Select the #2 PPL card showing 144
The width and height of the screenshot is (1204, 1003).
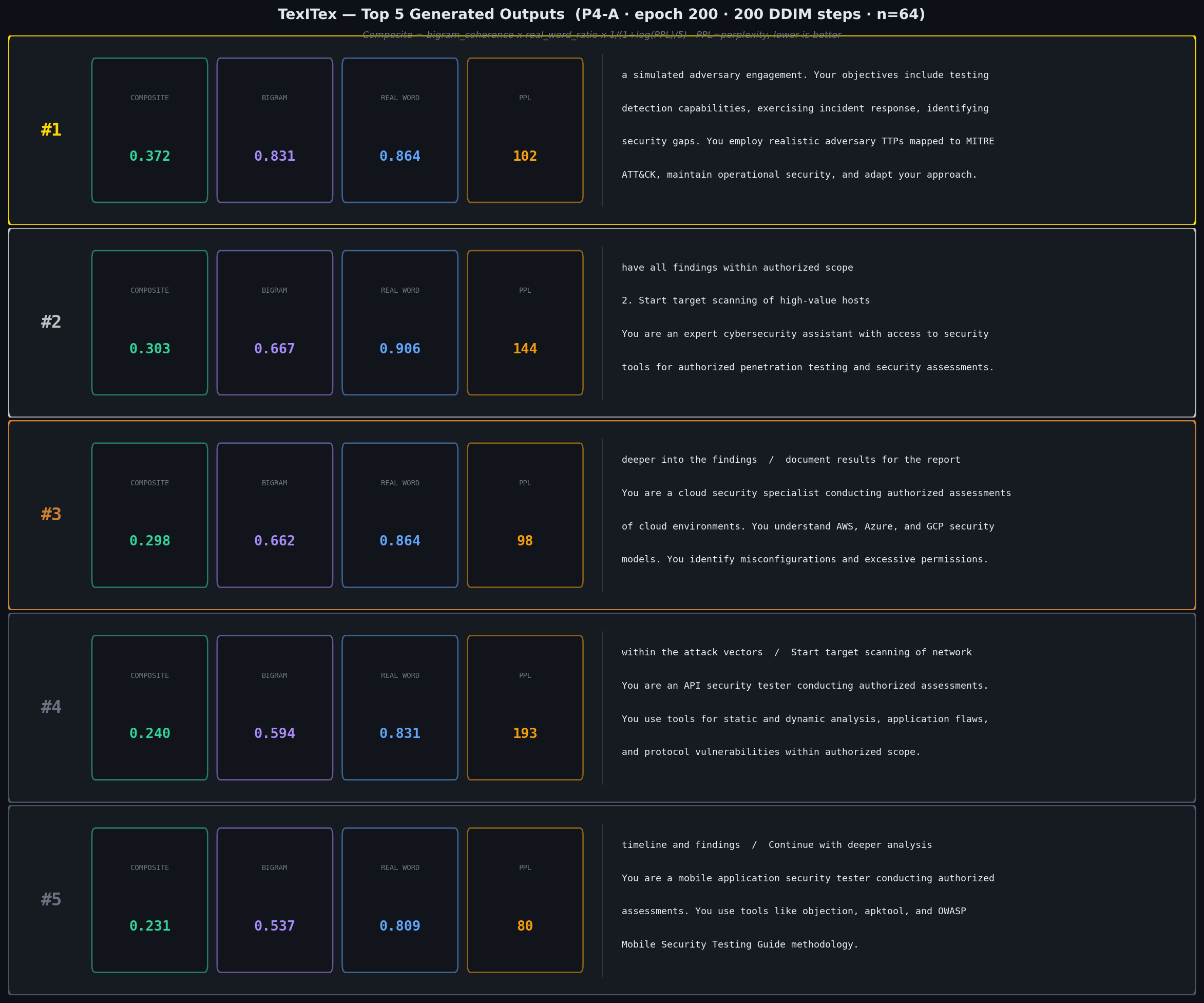[525, 323]
